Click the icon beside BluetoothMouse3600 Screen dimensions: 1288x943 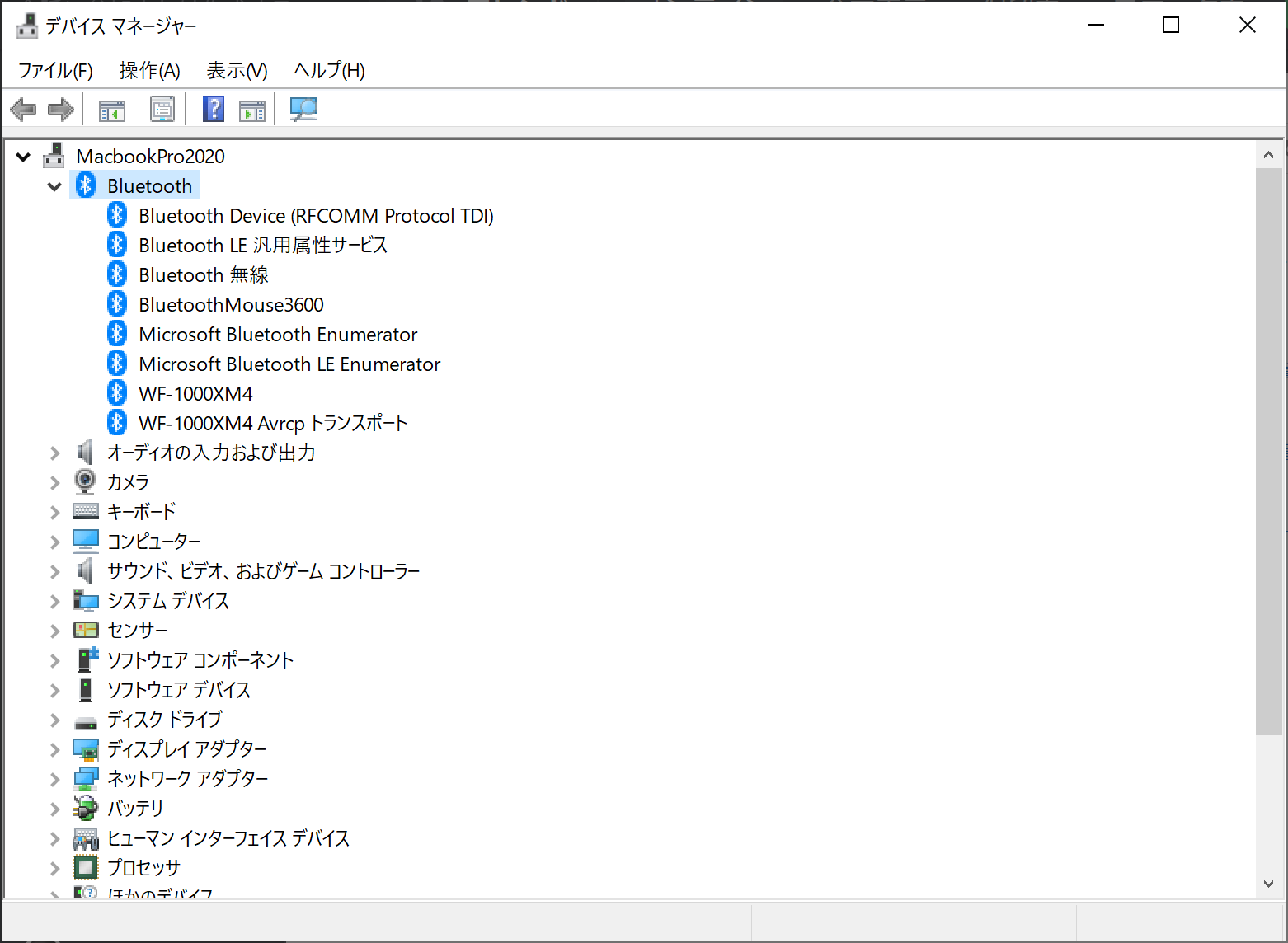[x=117, y=304]
